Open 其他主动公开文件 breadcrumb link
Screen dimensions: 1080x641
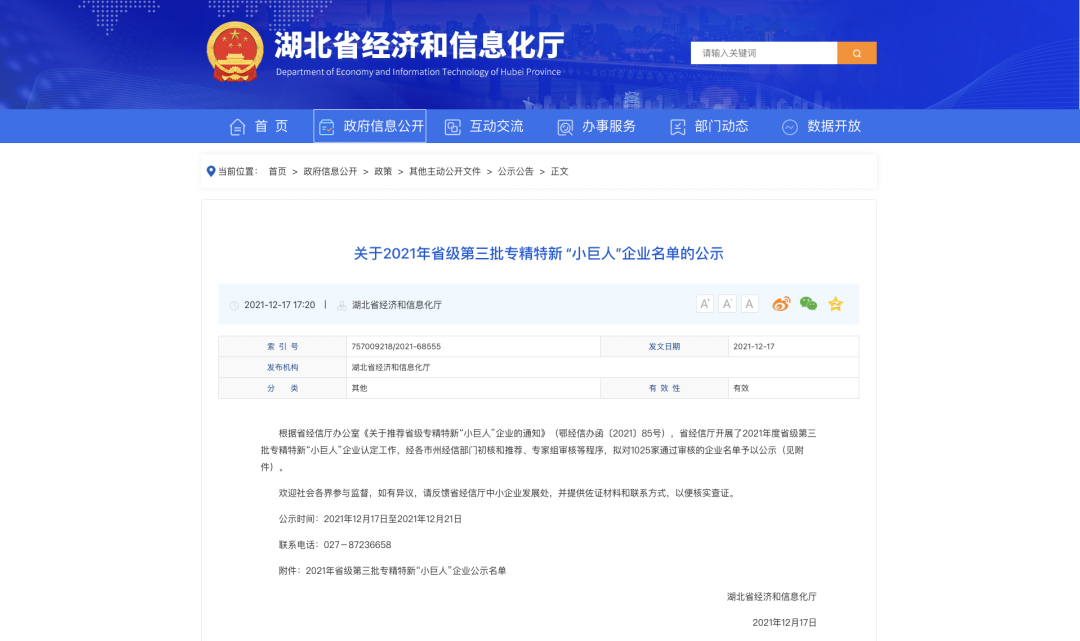pyautogui.click(x=444, y=171)
